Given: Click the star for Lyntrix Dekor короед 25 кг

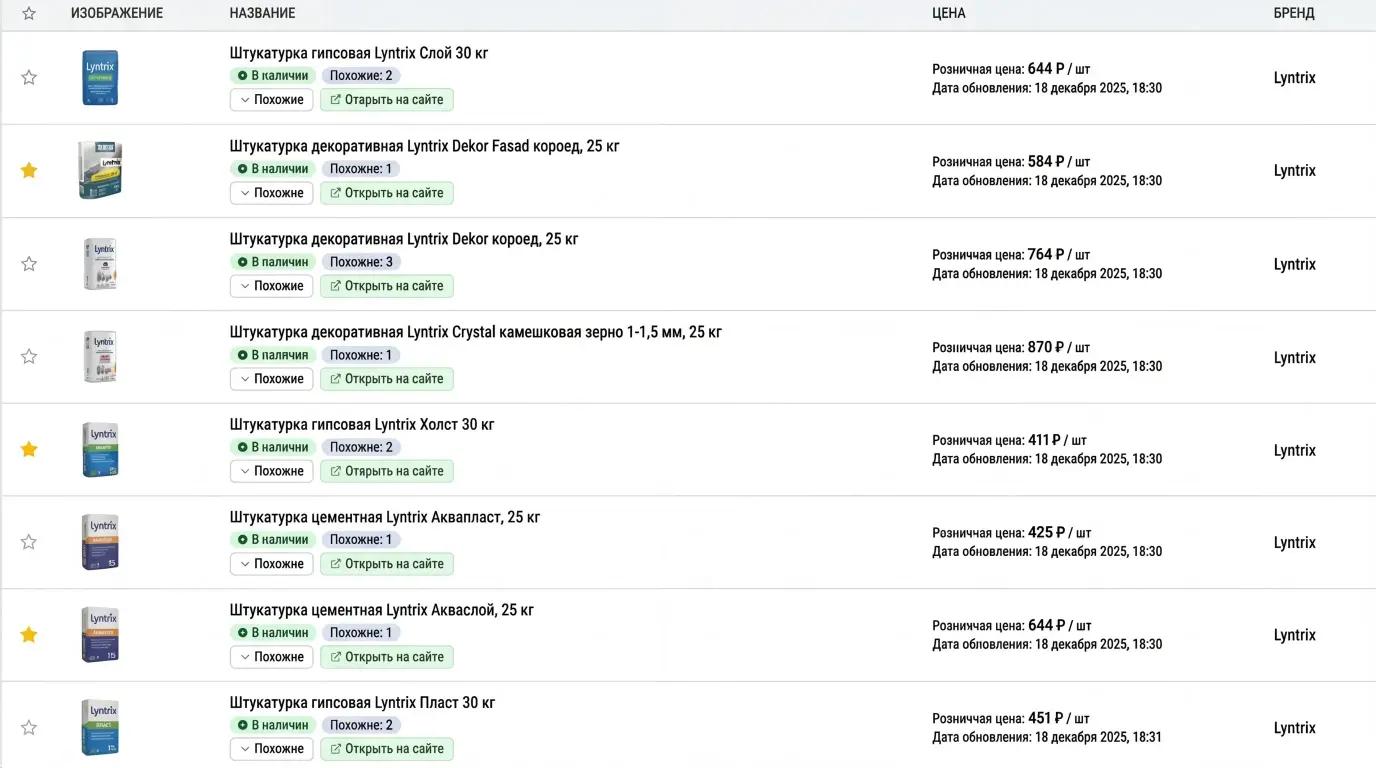Looking at the screenshot, I should pos(29,264).
